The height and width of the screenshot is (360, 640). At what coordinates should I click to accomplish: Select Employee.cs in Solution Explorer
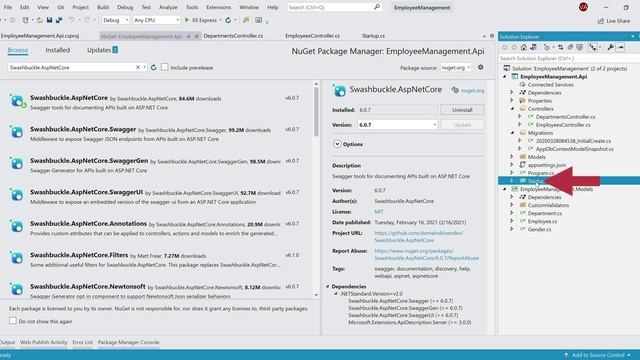click(542, 221)
